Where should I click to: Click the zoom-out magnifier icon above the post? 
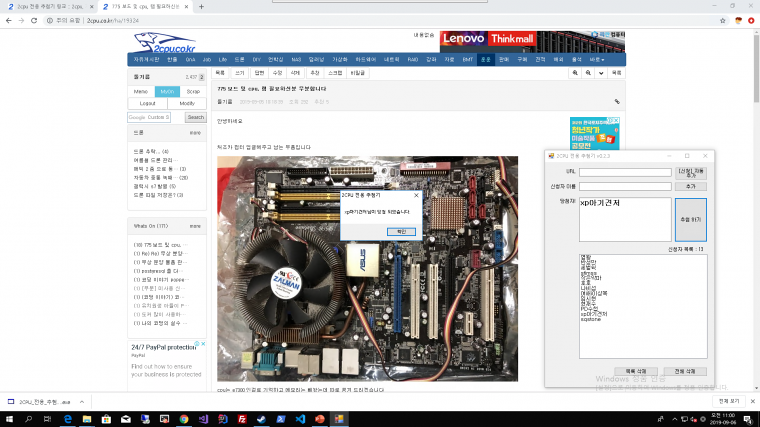tap(588, 73)
